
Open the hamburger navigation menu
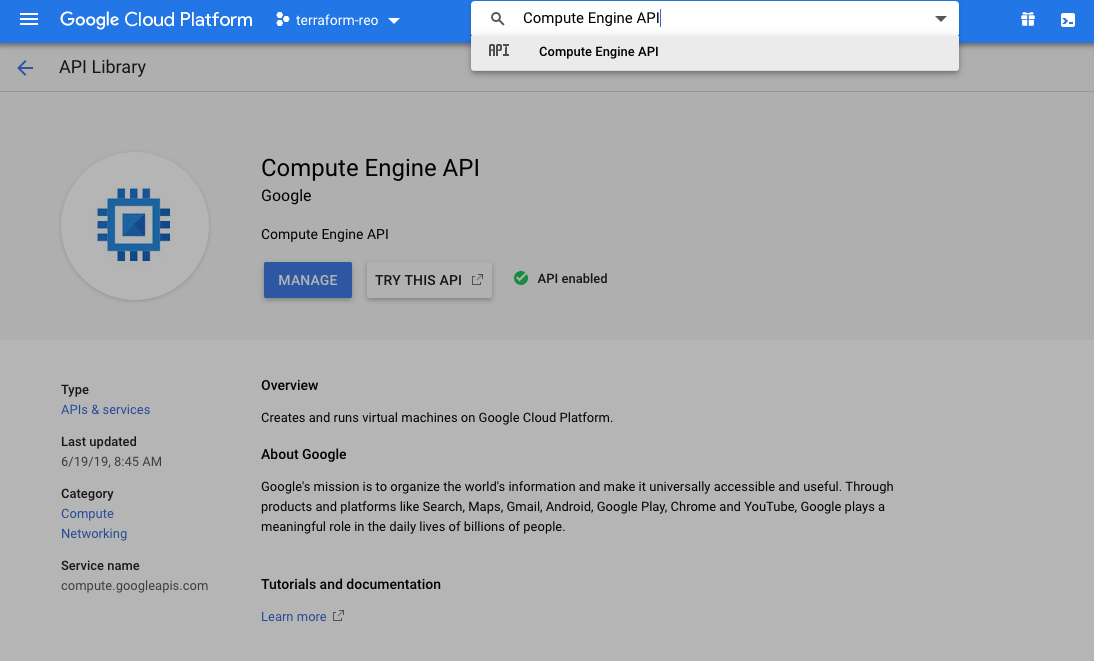pos(29,20)
